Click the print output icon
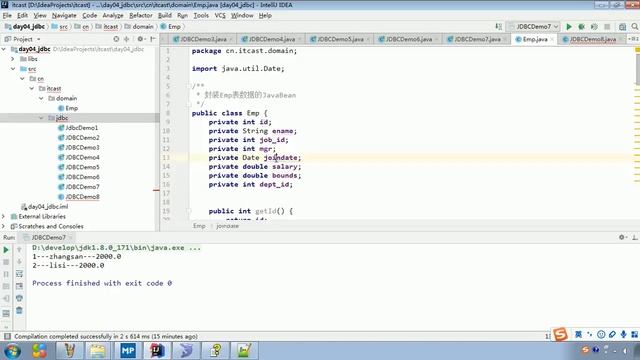Screen dimensions: 640x360 (19, 298)
